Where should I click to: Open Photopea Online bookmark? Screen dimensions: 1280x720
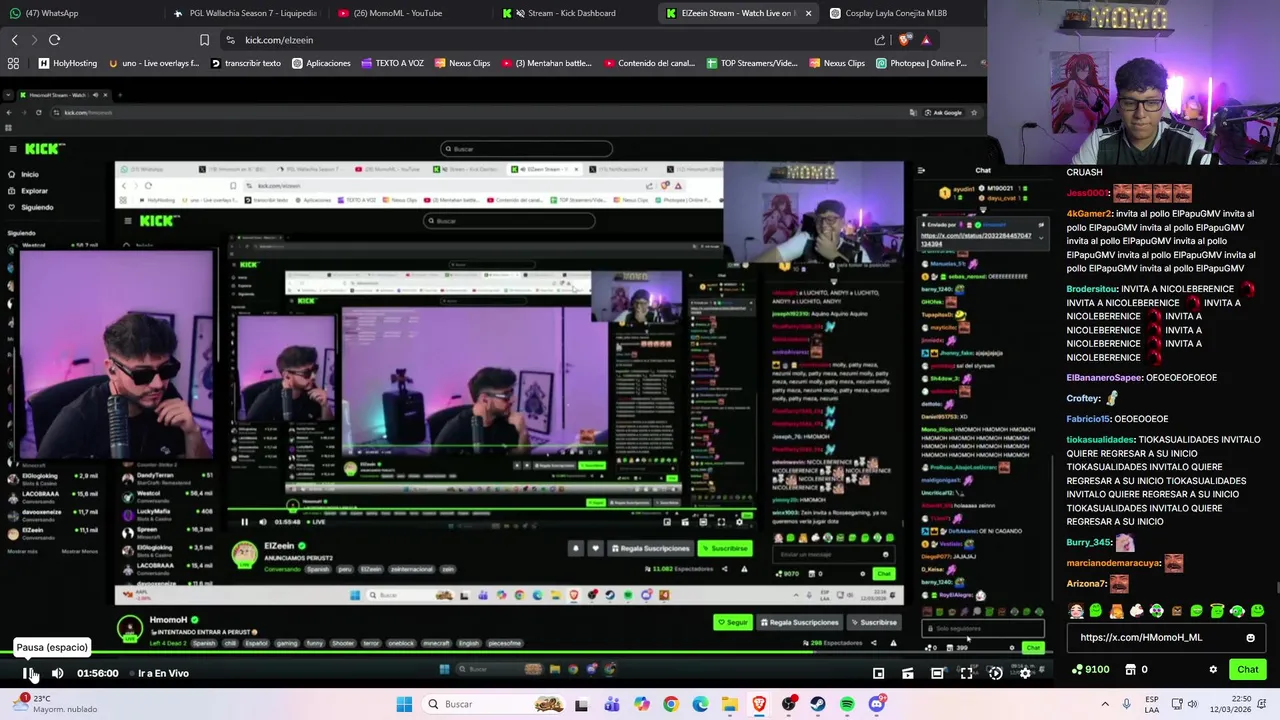click(921, 63)
